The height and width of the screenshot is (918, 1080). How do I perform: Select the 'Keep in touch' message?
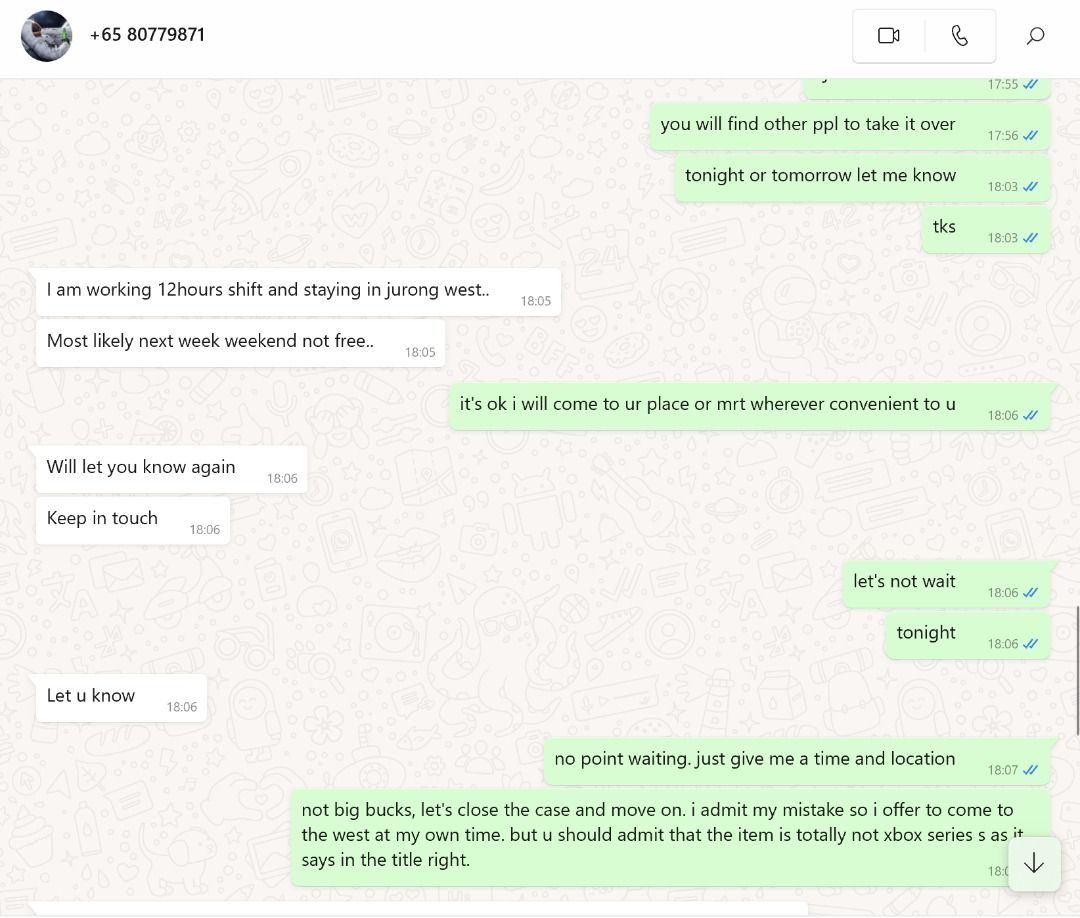point(133,521)
